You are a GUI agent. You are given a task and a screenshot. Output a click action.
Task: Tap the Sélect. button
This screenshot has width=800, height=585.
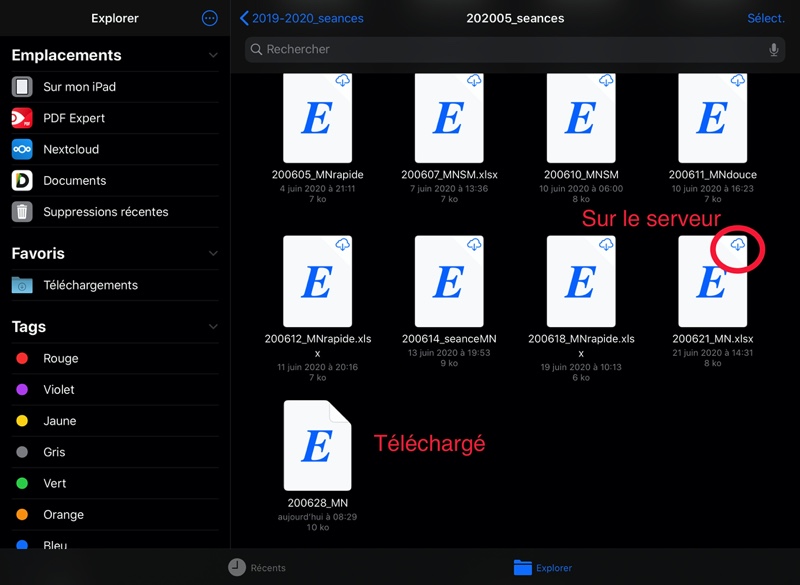[x=765, y=18]
